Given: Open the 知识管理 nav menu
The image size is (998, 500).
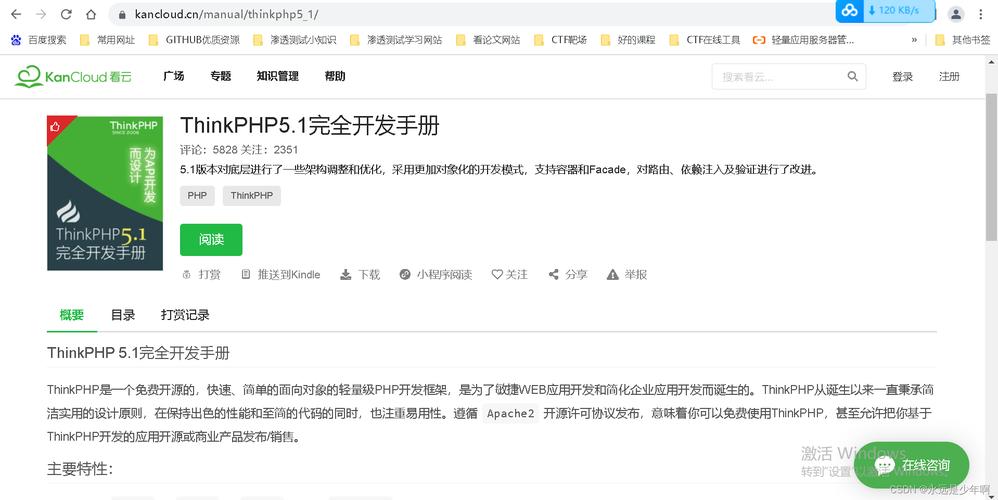Looking at the screenshot, I should coord(278,76).
